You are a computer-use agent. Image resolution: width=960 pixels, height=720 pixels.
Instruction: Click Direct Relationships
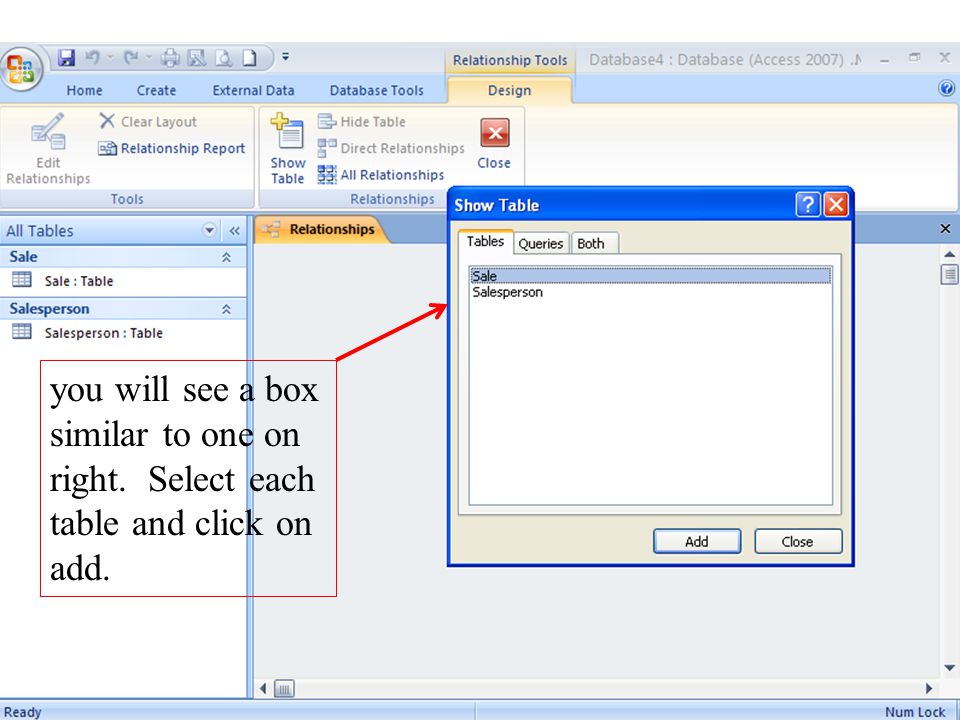(391, 148)
